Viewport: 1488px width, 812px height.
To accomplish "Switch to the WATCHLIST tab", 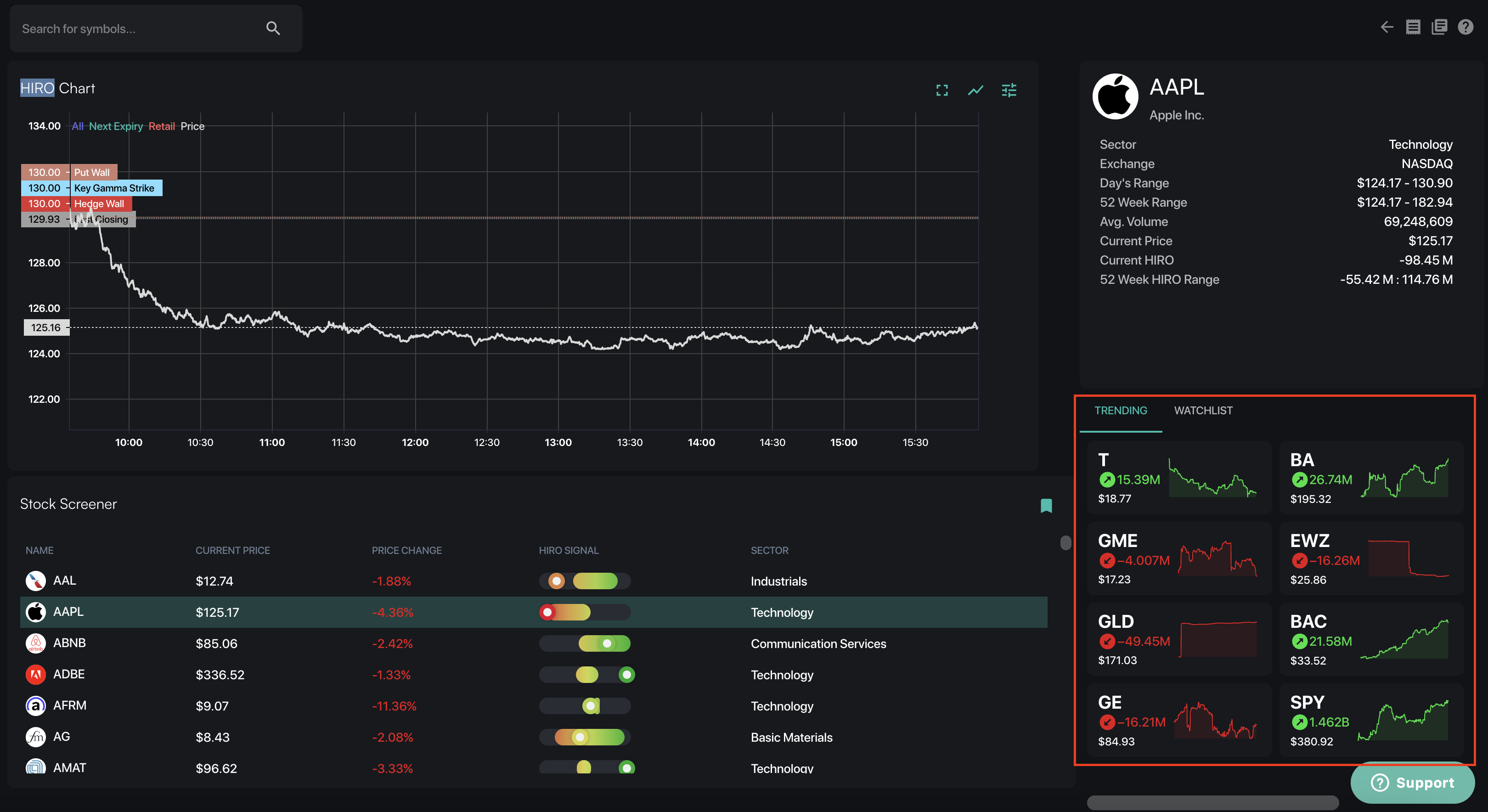I will pyautogui.click(x=1203, y=410).
